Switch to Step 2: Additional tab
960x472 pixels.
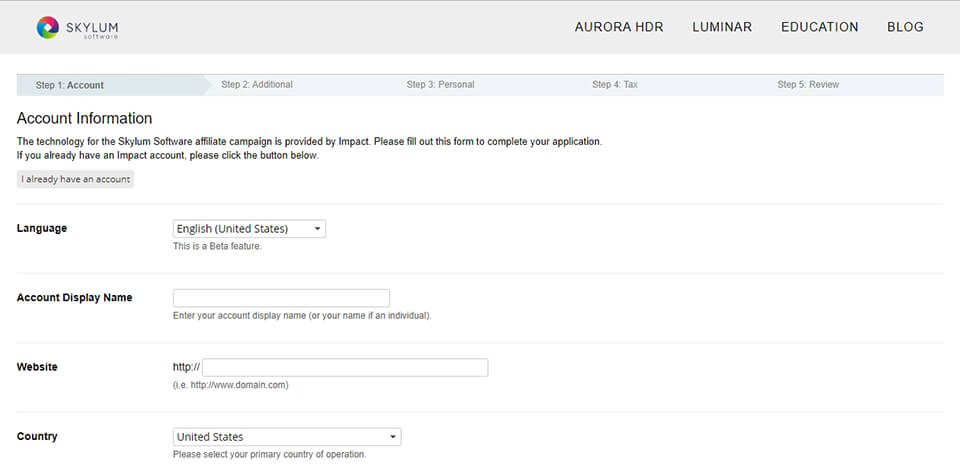click(257, 85)
